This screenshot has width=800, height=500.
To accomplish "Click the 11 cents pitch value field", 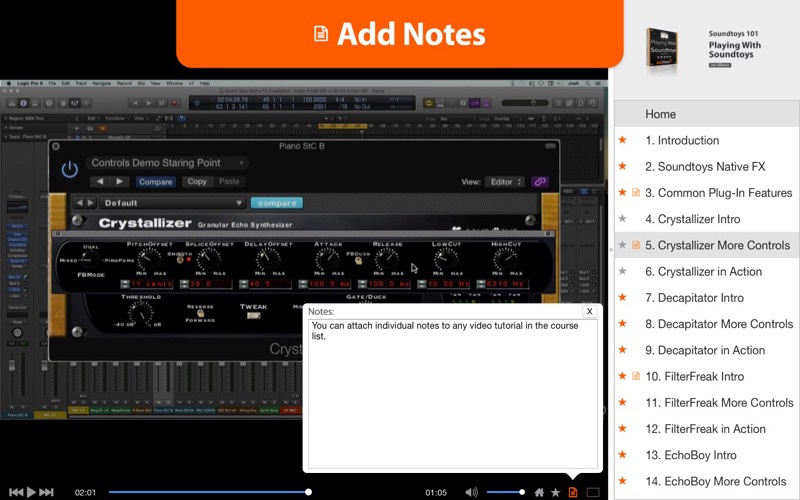I will (152, 284).
